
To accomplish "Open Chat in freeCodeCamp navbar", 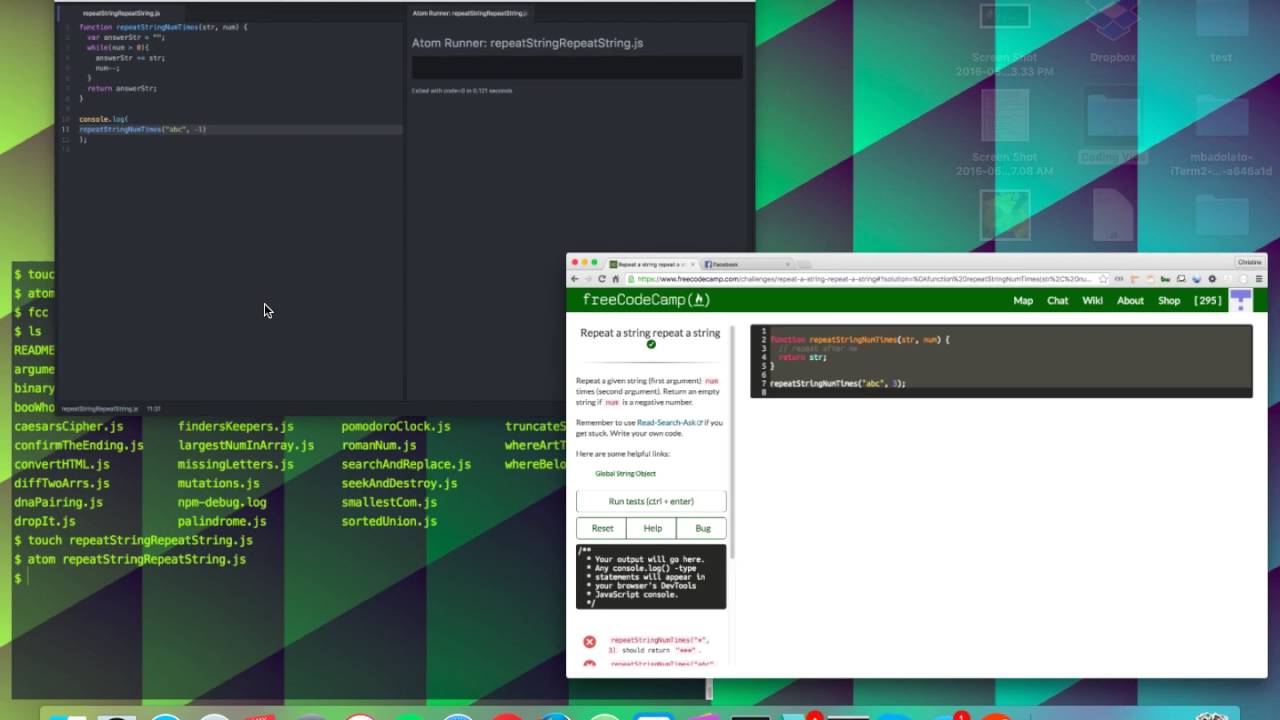I will pos(1057,300).
